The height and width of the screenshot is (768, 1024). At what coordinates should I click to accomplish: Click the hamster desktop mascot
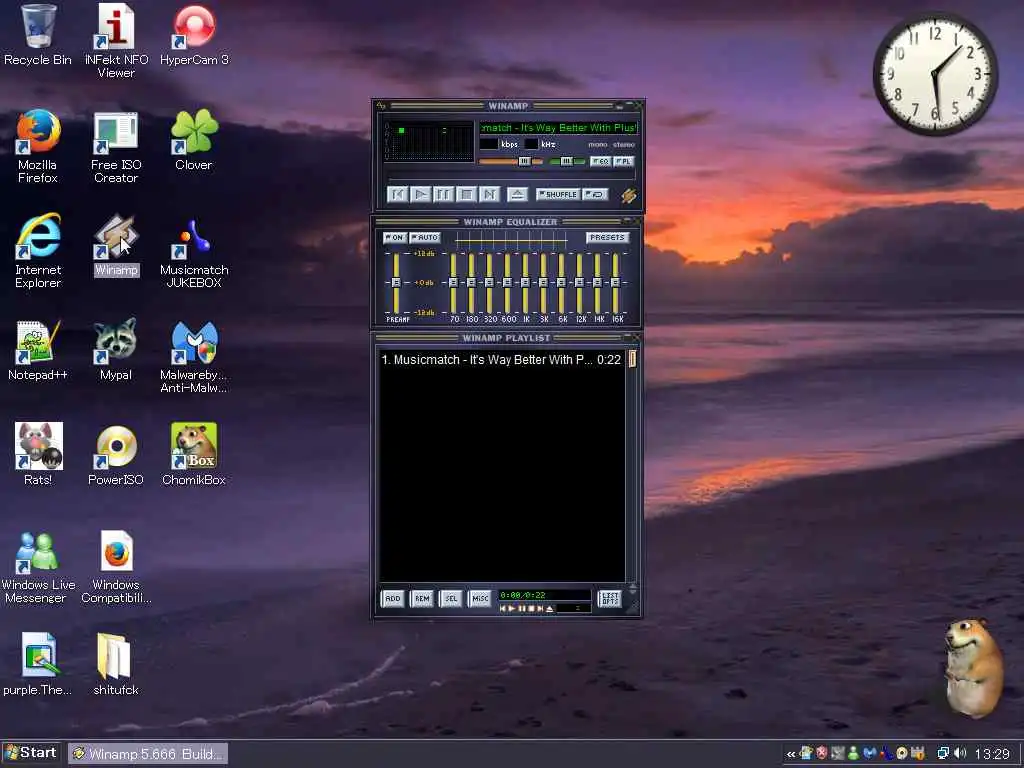point(974,667)
